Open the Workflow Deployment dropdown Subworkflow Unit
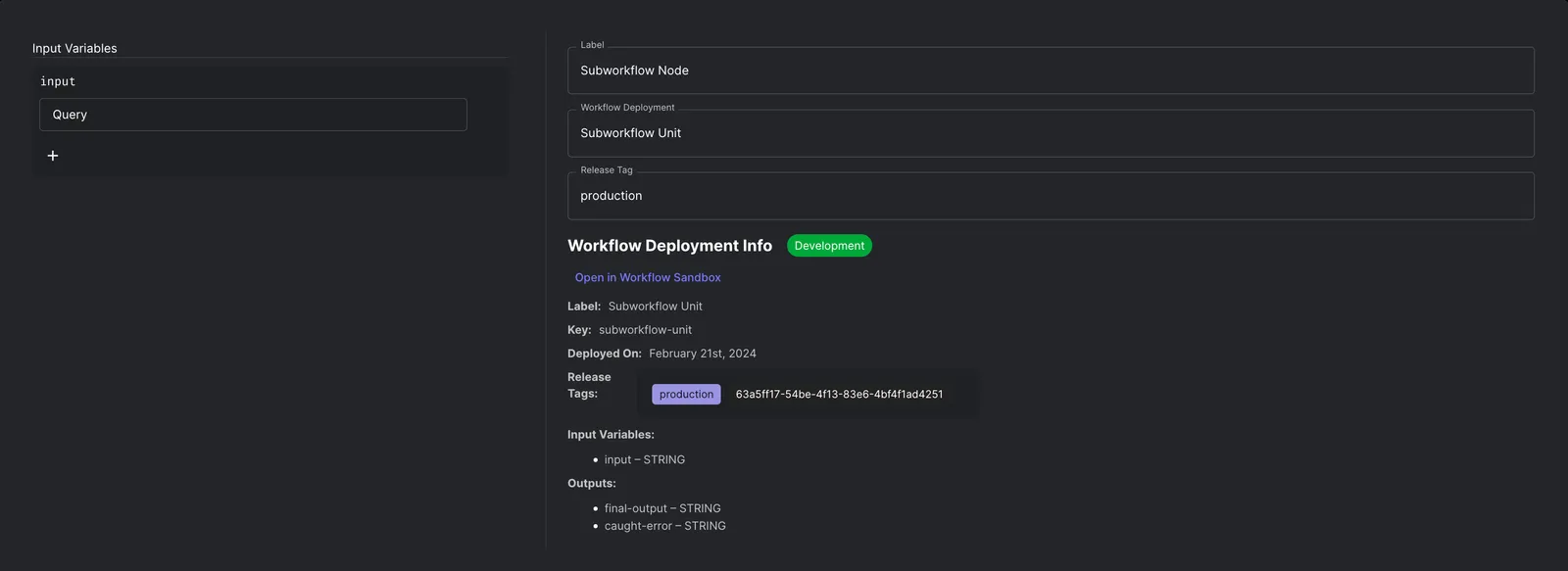This screenshot has width=1568, height=571. [1051, 133]
